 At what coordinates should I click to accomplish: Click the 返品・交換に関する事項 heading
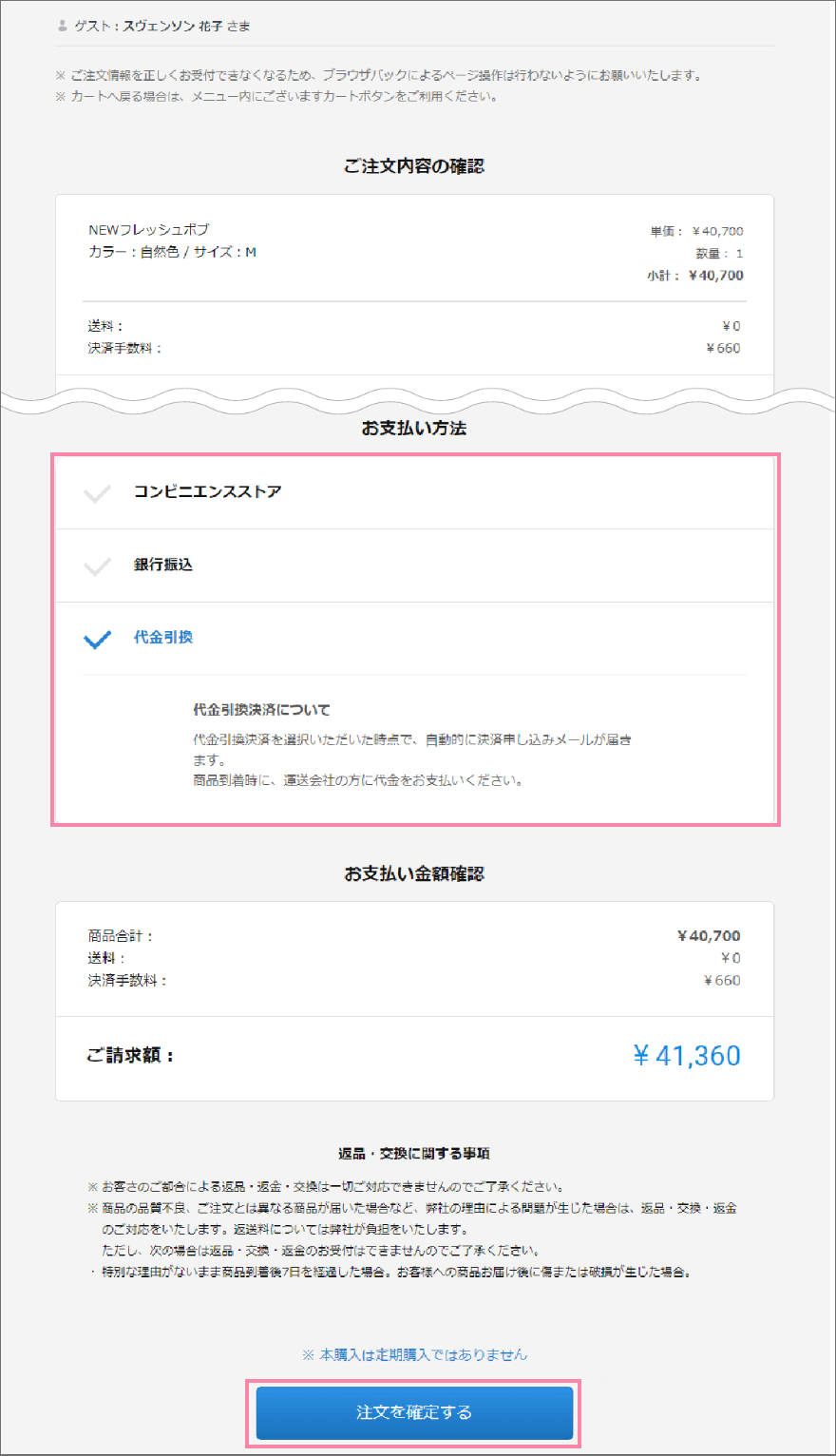coord(415,1152)
